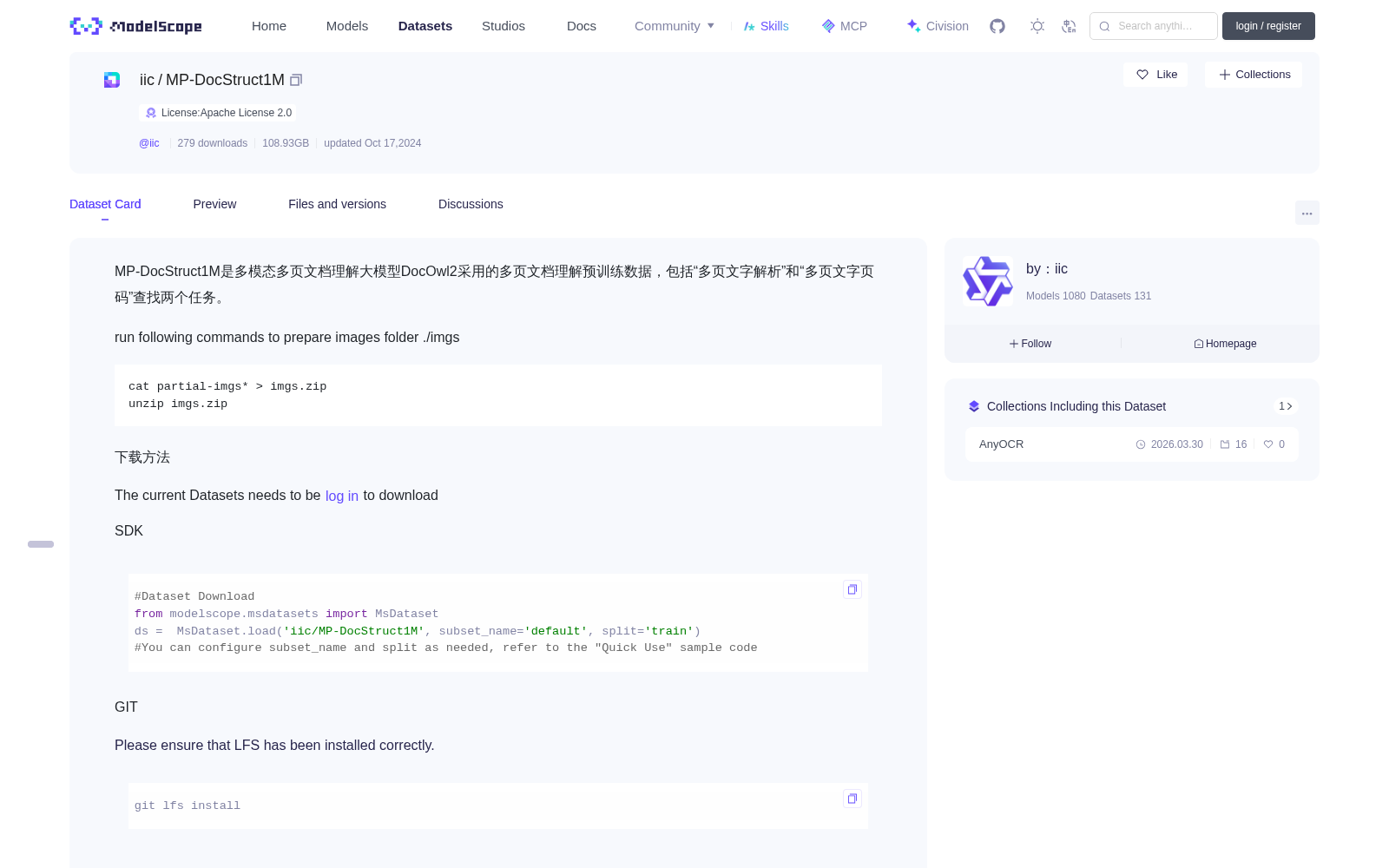The image size is (1389, 868).
Task: Click the 'unzip imgs.zip' code line
Action: [178, 404]
